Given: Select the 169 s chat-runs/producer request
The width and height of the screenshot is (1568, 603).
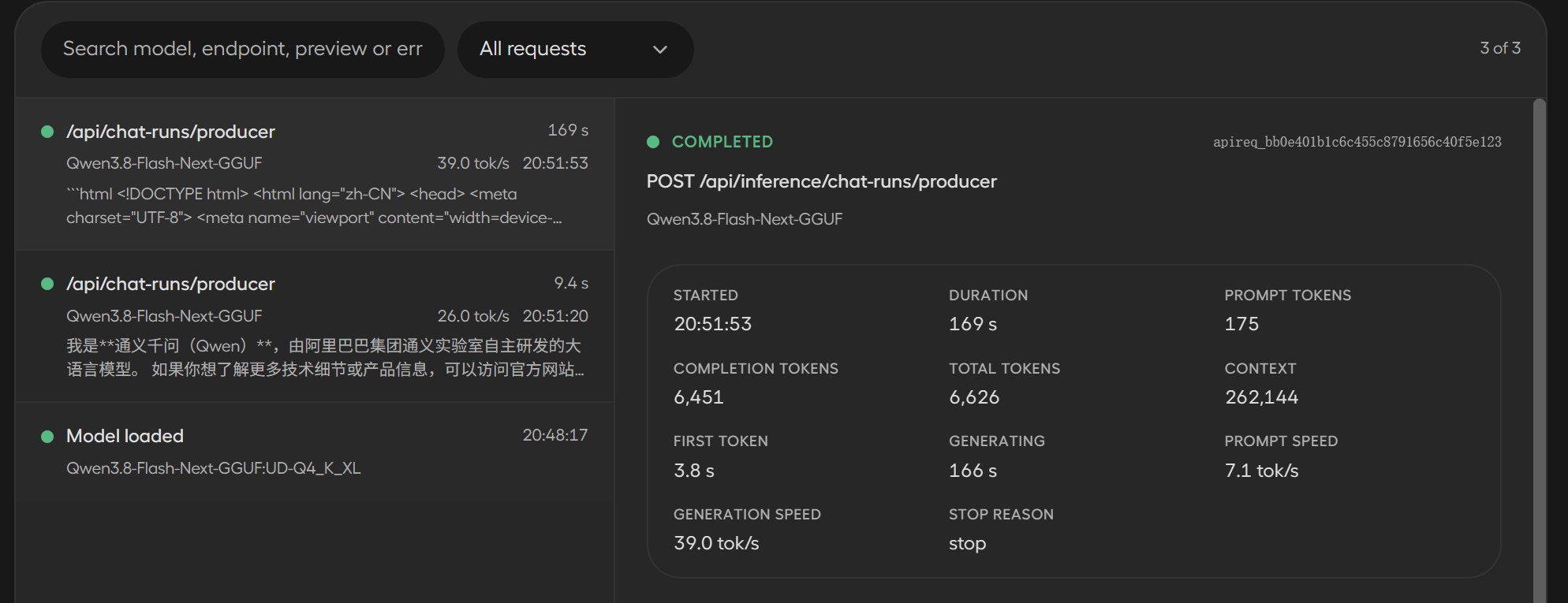Looking at the screenshot, I should point(315,173).
